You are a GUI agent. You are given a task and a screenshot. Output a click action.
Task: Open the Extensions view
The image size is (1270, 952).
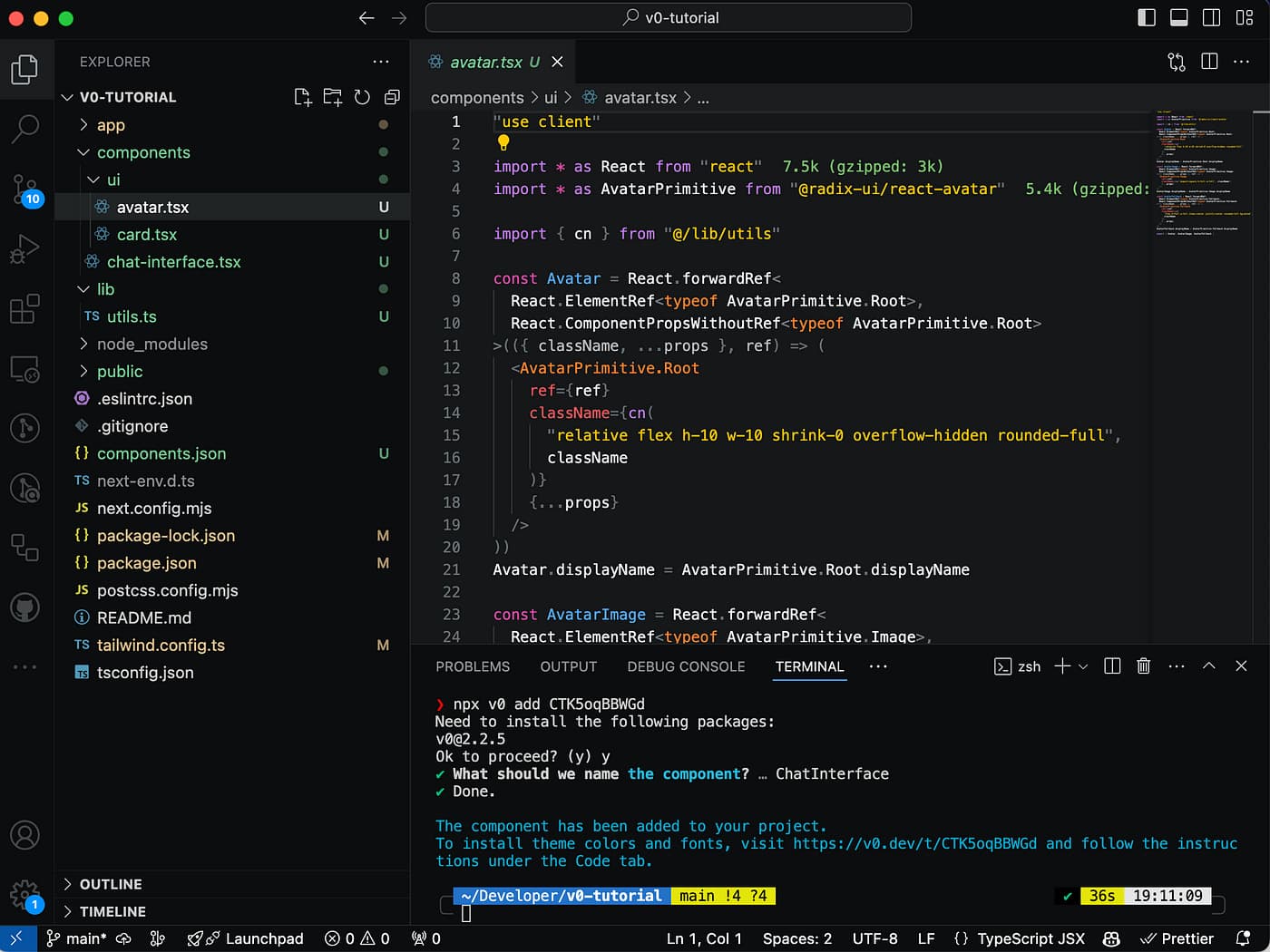pos(24,308)
